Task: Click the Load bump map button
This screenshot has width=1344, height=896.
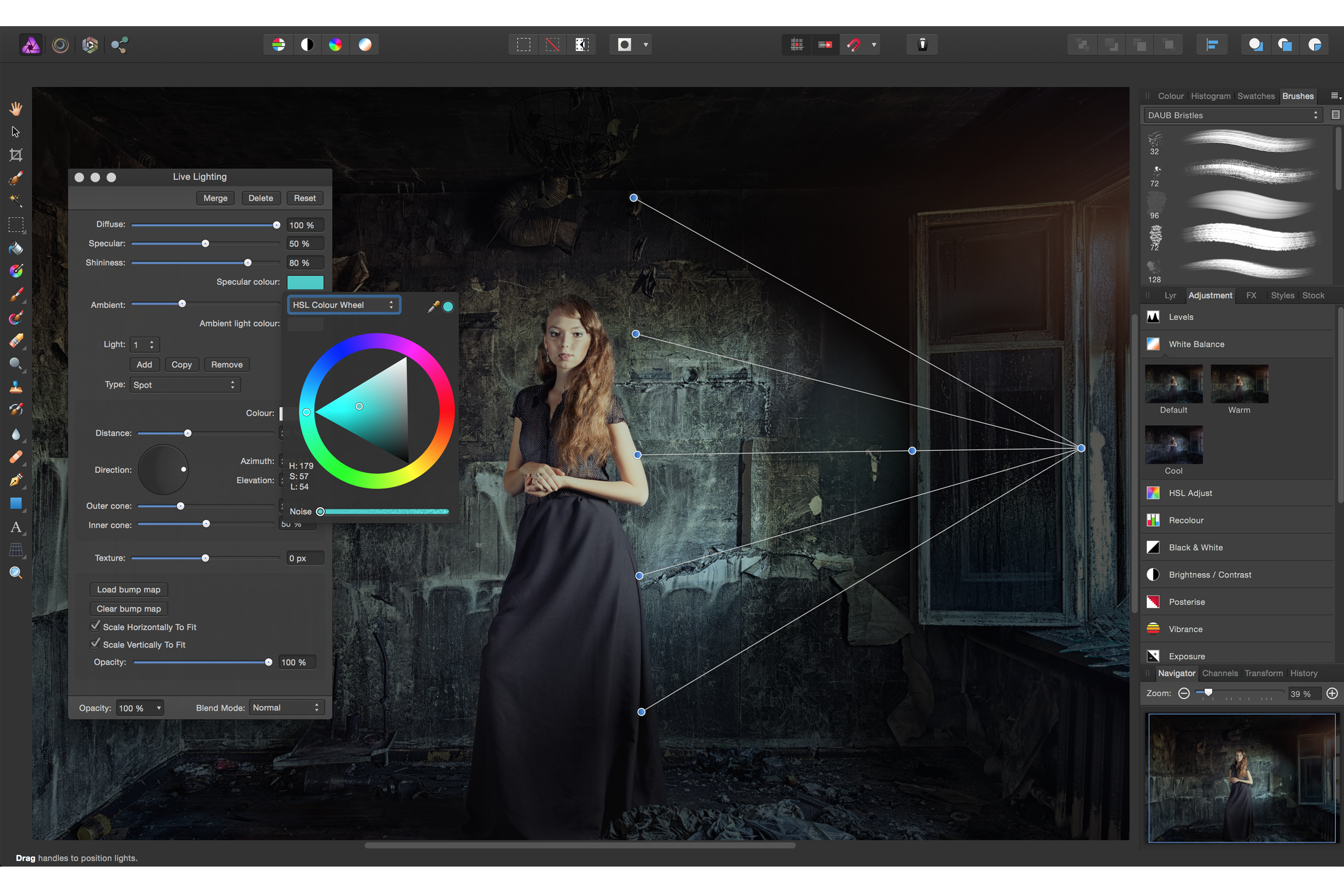Action: point(128,589)
